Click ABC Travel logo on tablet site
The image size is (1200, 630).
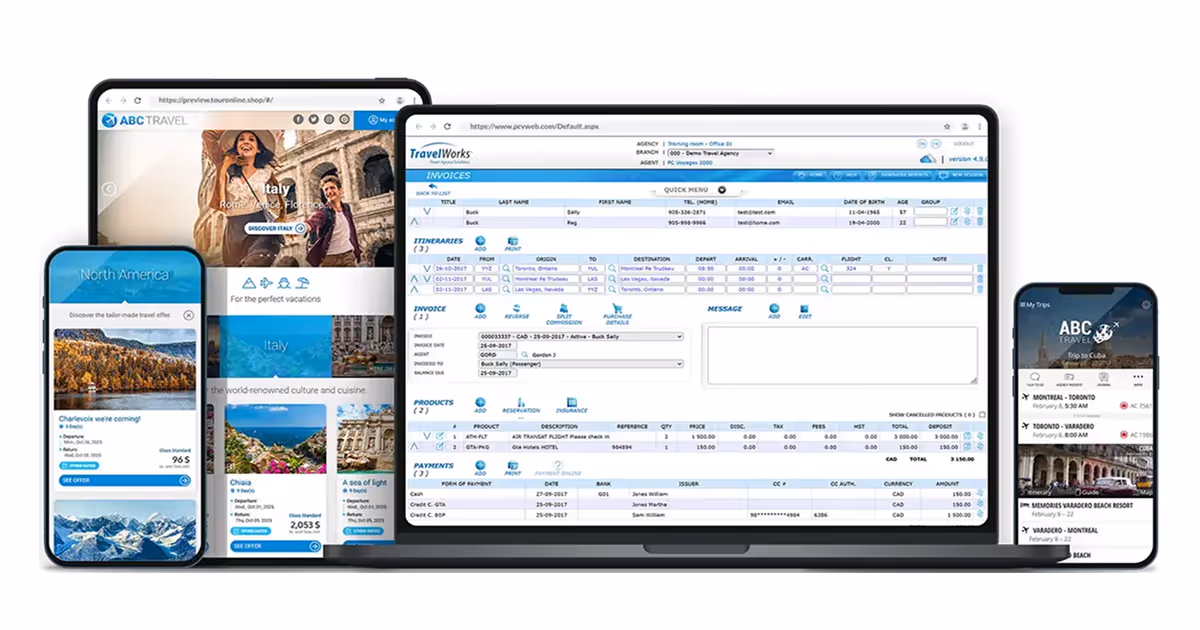tap(145, 120)
